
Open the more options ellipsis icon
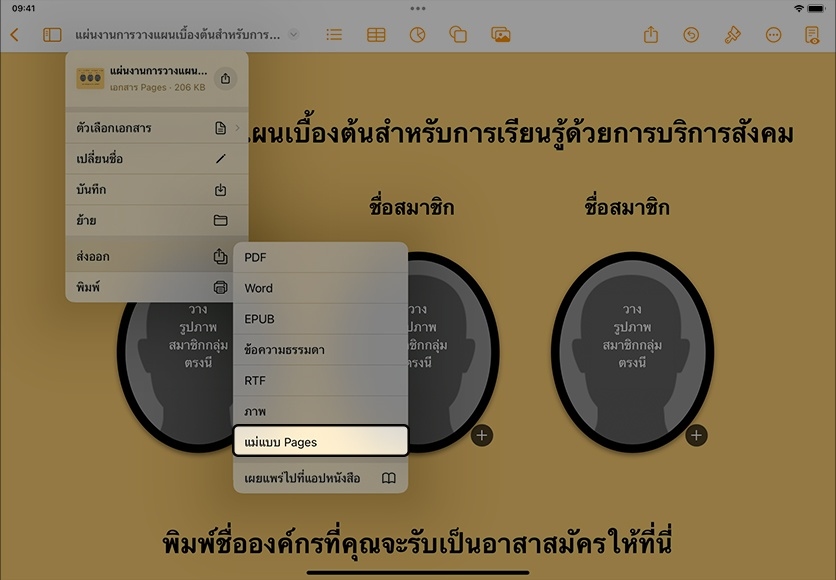coord(773,35)
